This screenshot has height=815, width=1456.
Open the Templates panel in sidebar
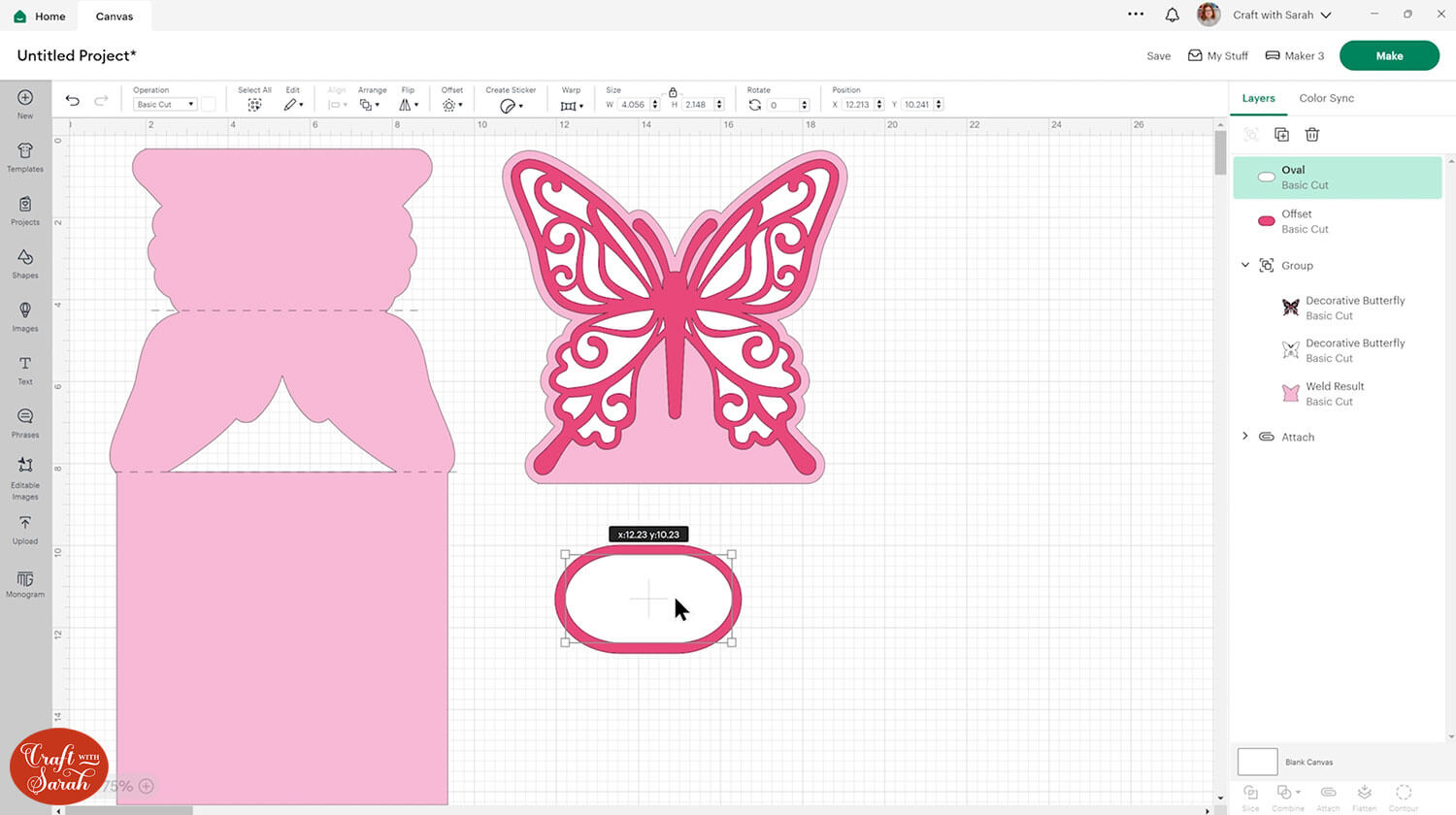click(25, 156)
